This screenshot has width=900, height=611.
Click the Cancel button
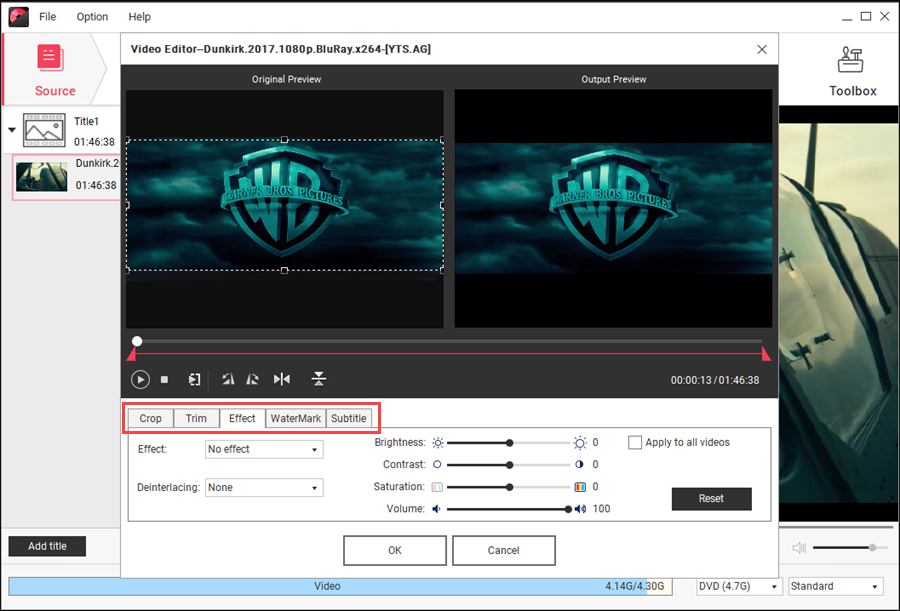pos(504,551)
